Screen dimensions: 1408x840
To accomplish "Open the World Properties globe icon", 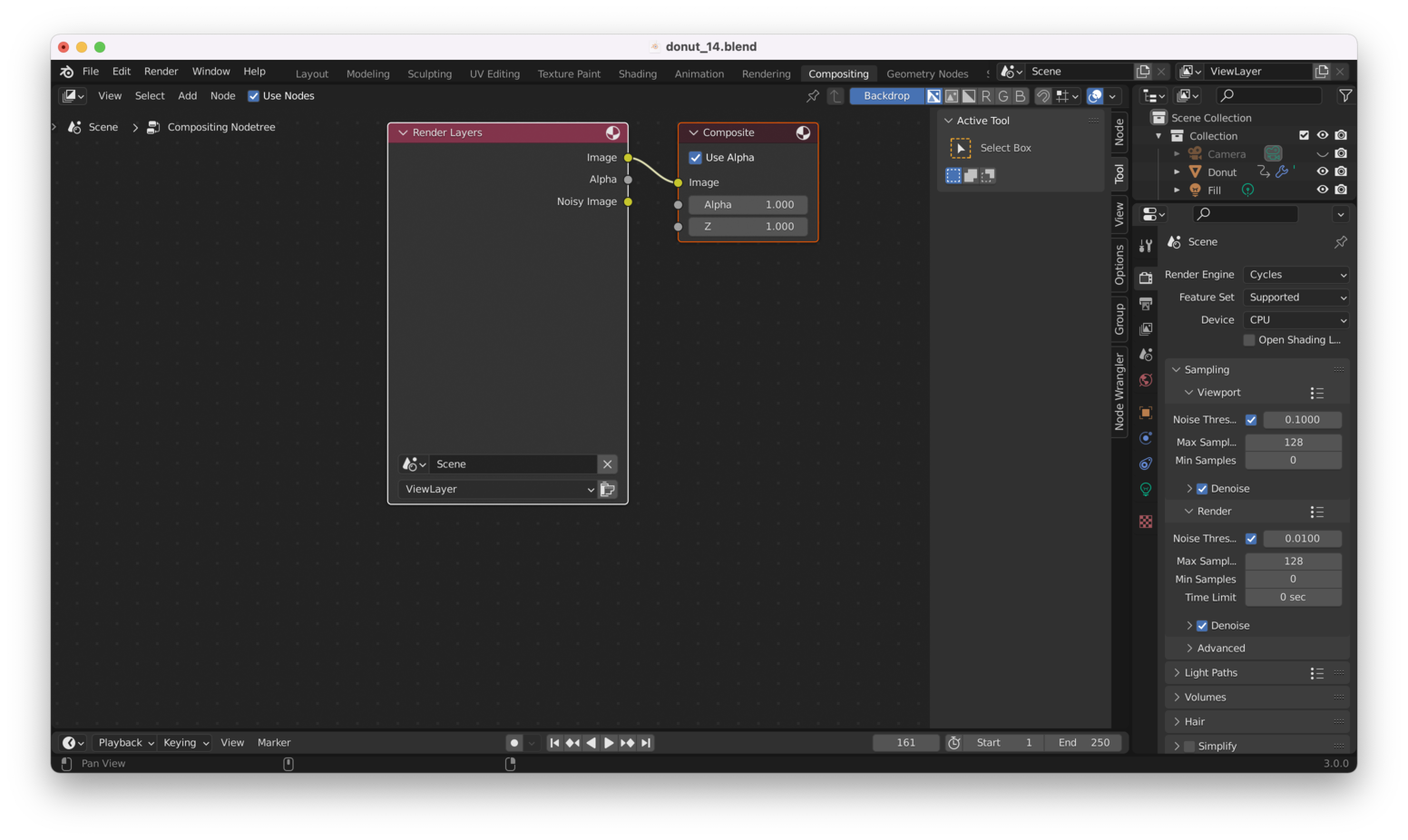I will tap(1145, 380).
